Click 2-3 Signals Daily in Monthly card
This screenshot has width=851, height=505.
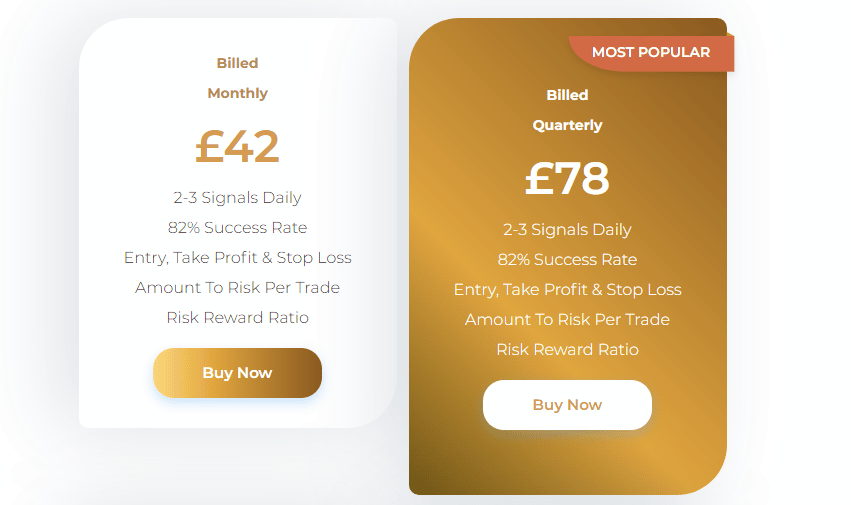[237, 198]
